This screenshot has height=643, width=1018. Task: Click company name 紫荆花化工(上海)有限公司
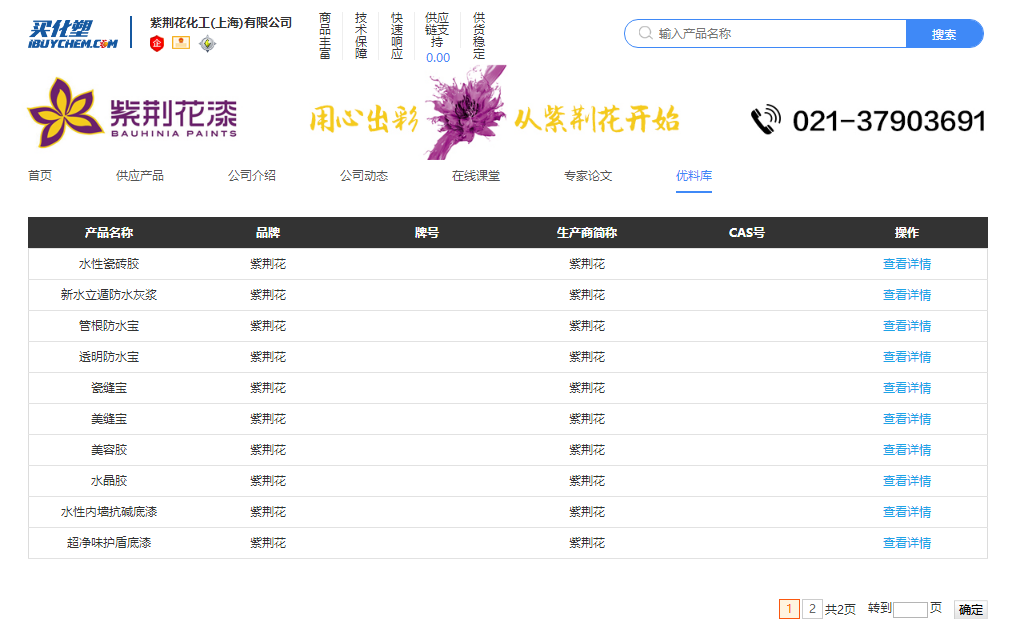click(x=221, y=23)
